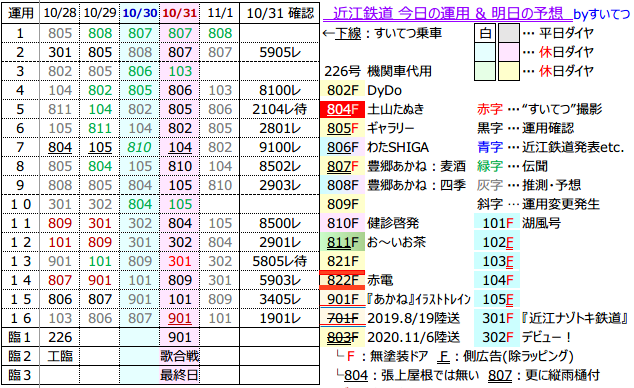Click the 8502レ confirmation cell
This screenshot has height=388, width=634.
(x=280, y=166)
